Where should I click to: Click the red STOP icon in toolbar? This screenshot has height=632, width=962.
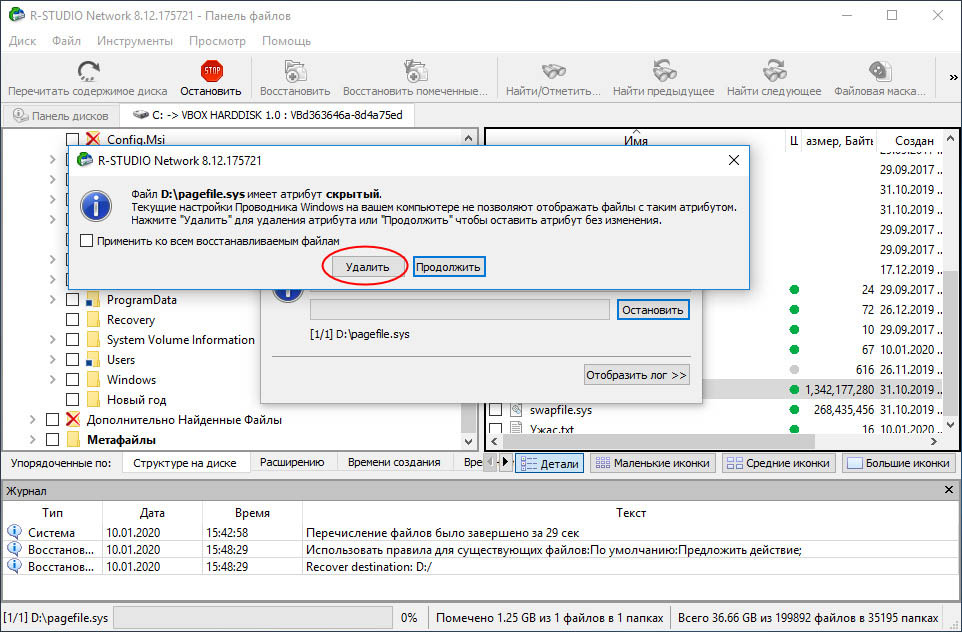pyautogui.click(x=212, y=71)
